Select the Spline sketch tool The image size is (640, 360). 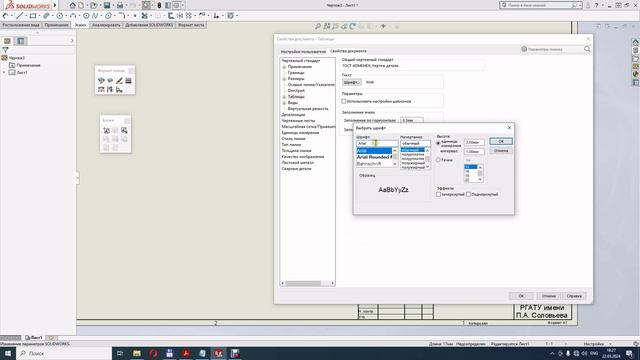point(95,16)
